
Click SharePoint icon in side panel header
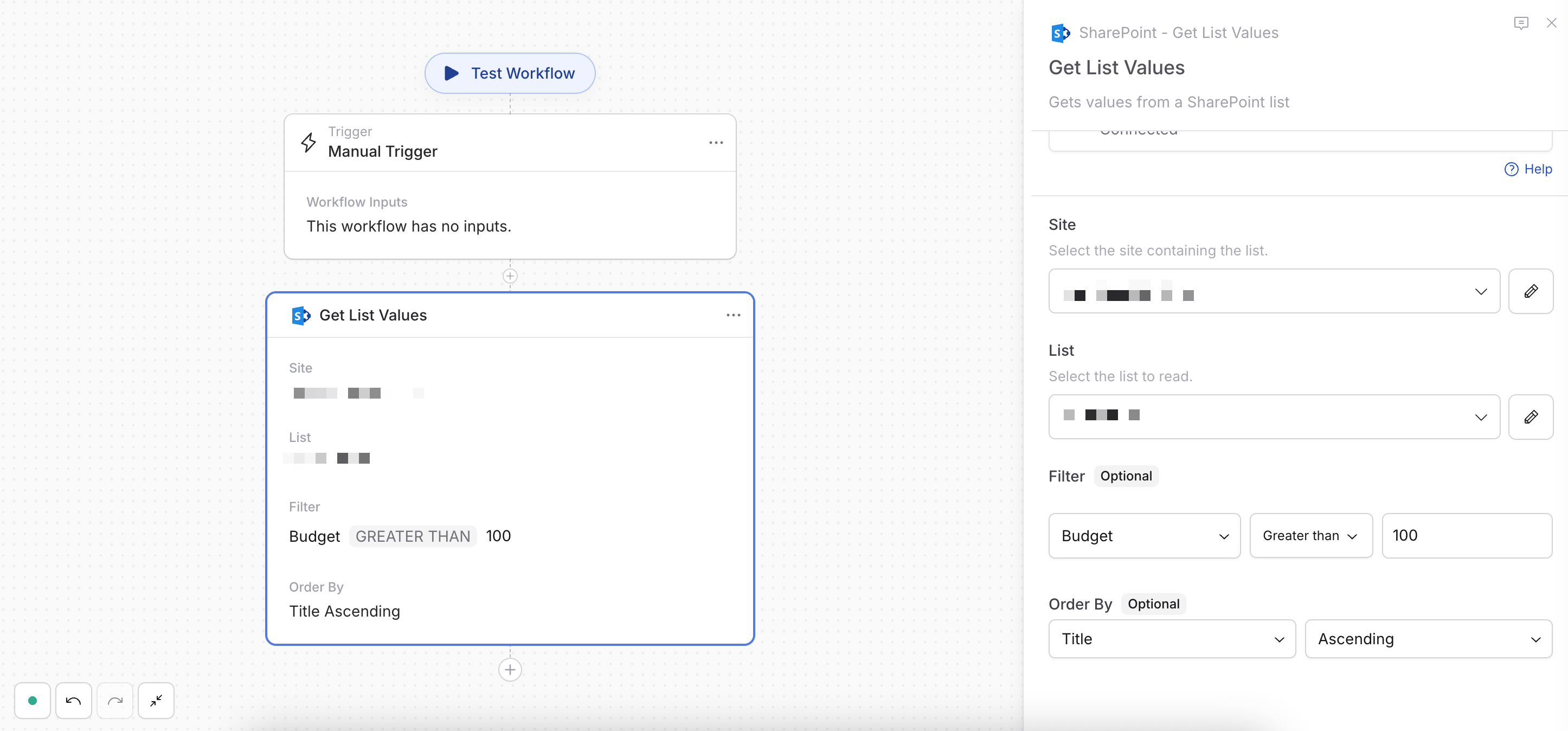(1061, 33)
